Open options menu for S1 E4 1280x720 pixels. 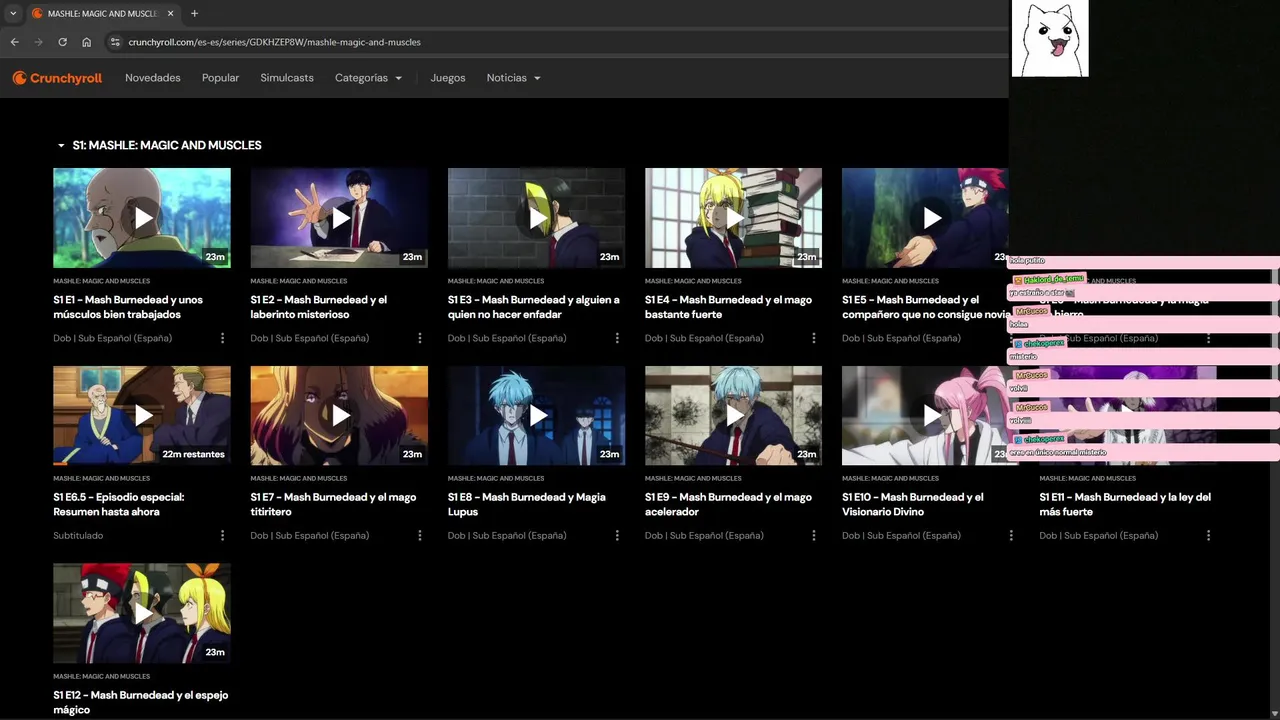tap(813, 338)
